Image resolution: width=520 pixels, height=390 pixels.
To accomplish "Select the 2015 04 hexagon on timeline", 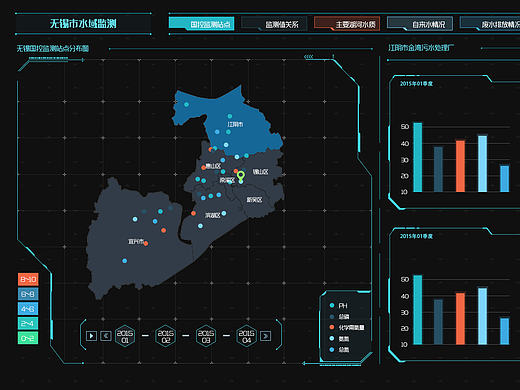I will click(x=247, y=336).
